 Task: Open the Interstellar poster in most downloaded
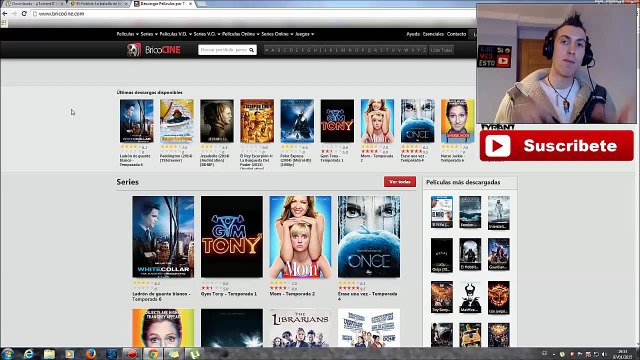pyautogui.click(x=498, y=212)
